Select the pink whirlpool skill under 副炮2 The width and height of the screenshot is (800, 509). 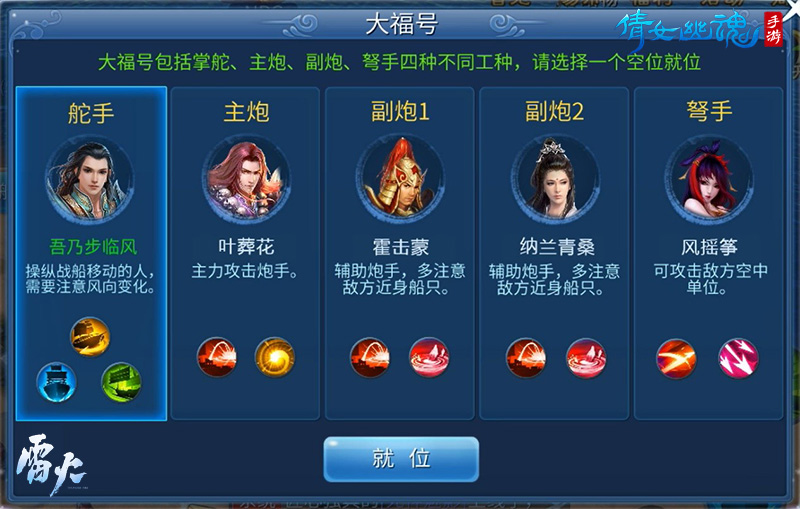pos(586,357)
